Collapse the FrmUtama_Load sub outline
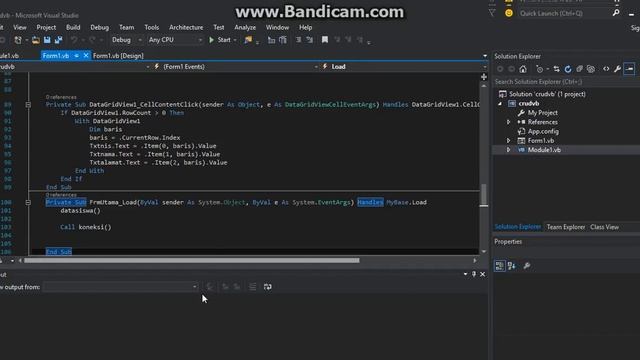 pos(28,202)
